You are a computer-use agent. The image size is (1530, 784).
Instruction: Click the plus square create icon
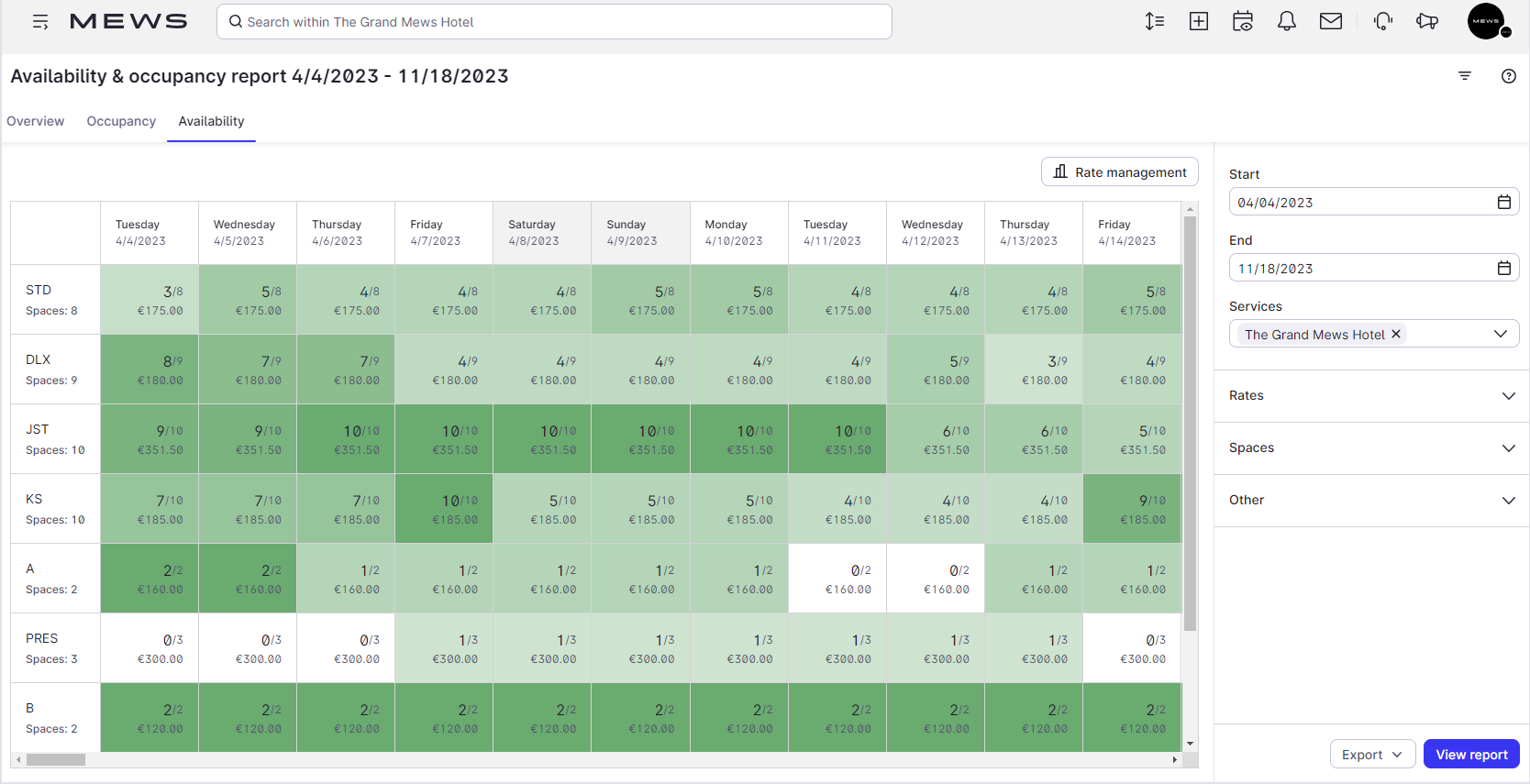tap(1199, 22)
